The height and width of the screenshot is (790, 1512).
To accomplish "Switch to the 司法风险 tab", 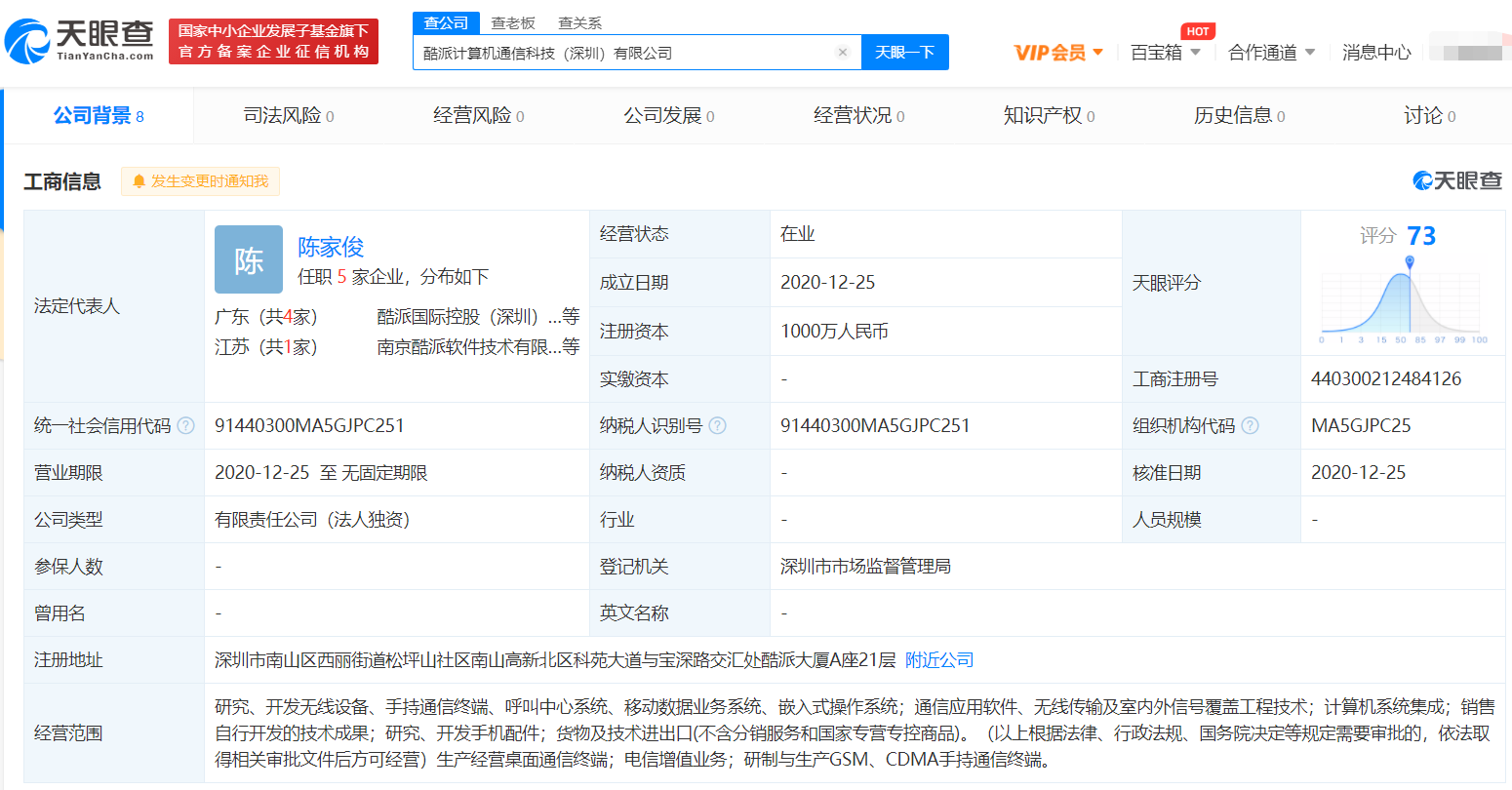I will point(289,116).
